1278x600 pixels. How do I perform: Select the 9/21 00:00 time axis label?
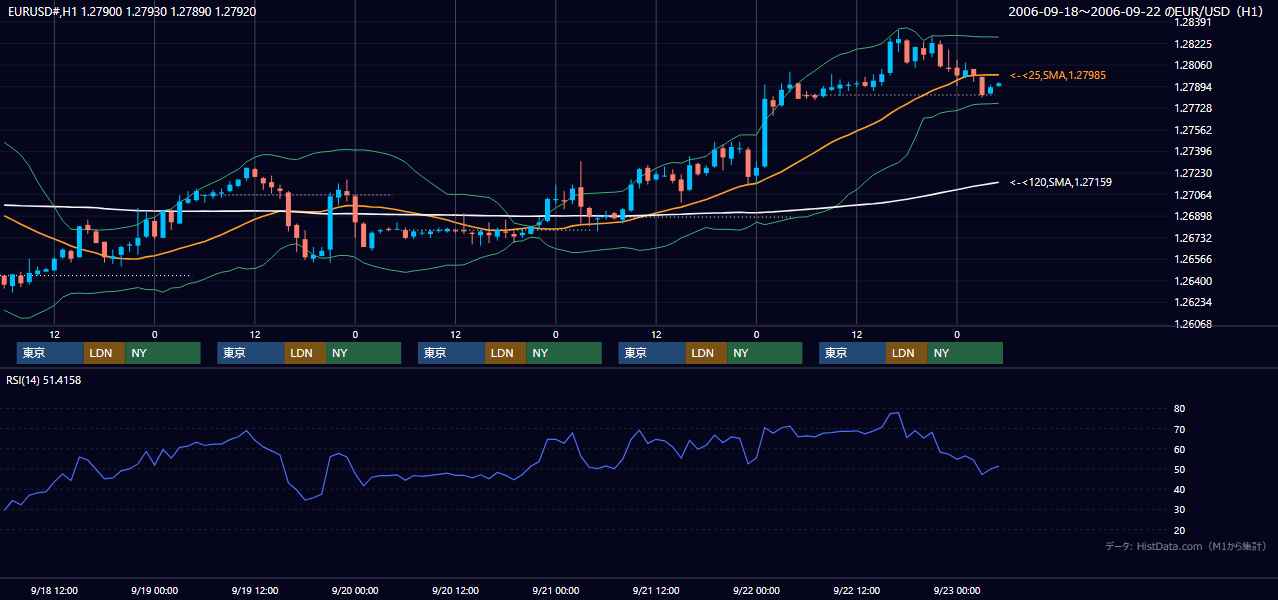(556, 590)
